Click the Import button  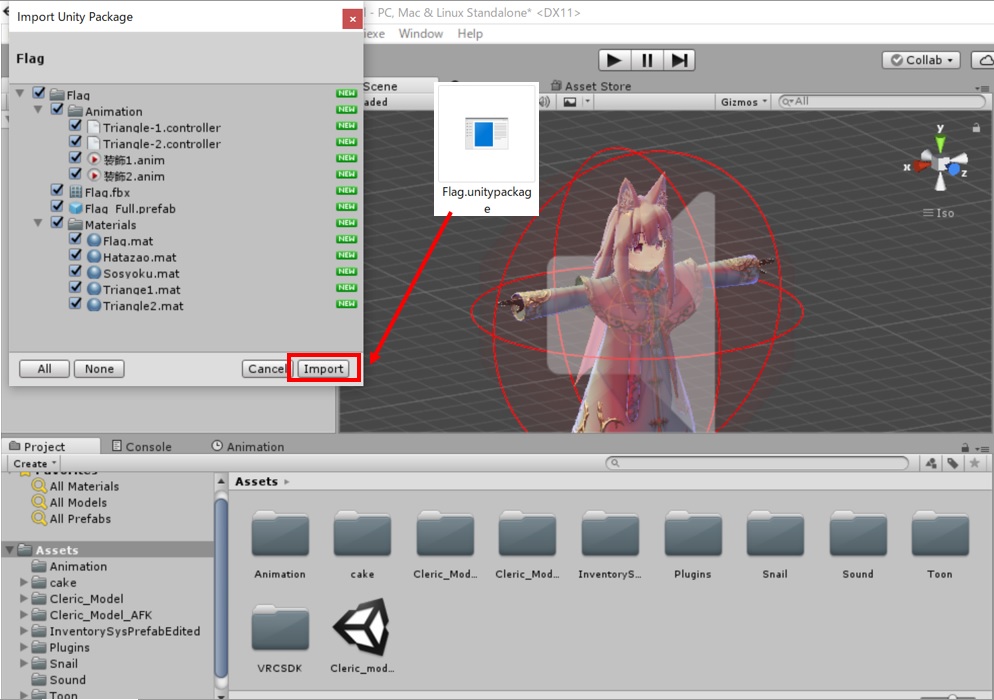(323, 369)
